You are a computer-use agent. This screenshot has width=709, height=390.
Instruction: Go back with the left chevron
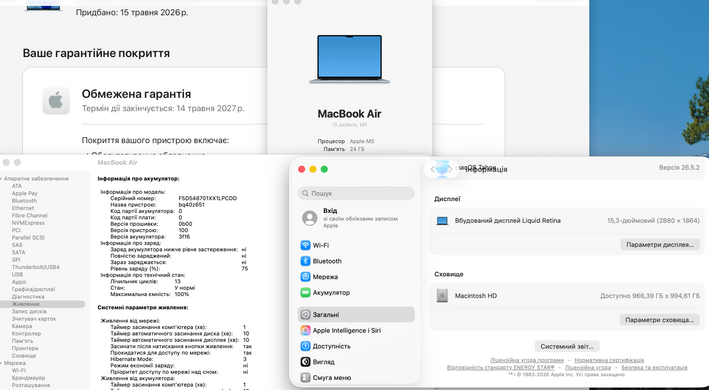point(433,169)
